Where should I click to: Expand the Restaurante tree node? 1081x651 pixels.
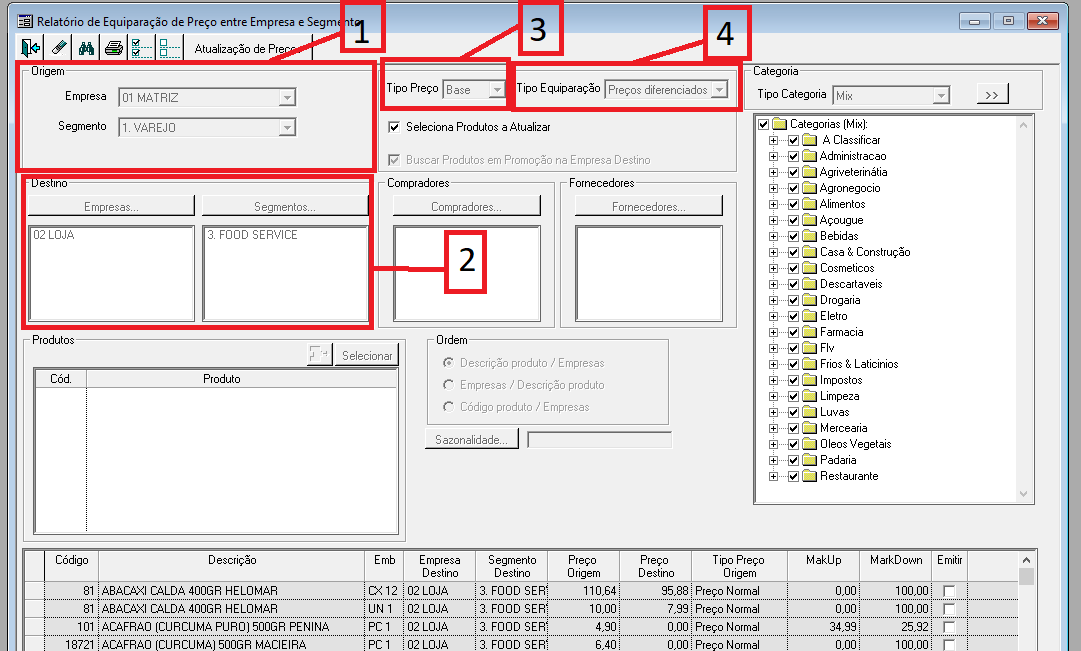tap(774, 476)
